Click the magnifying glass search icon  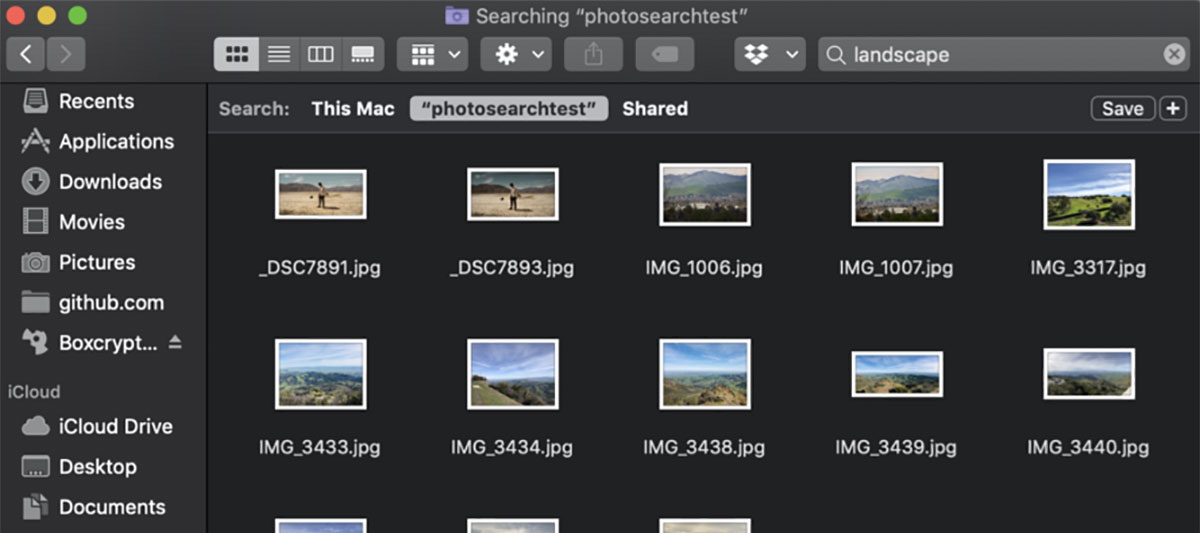pos(835,54)
